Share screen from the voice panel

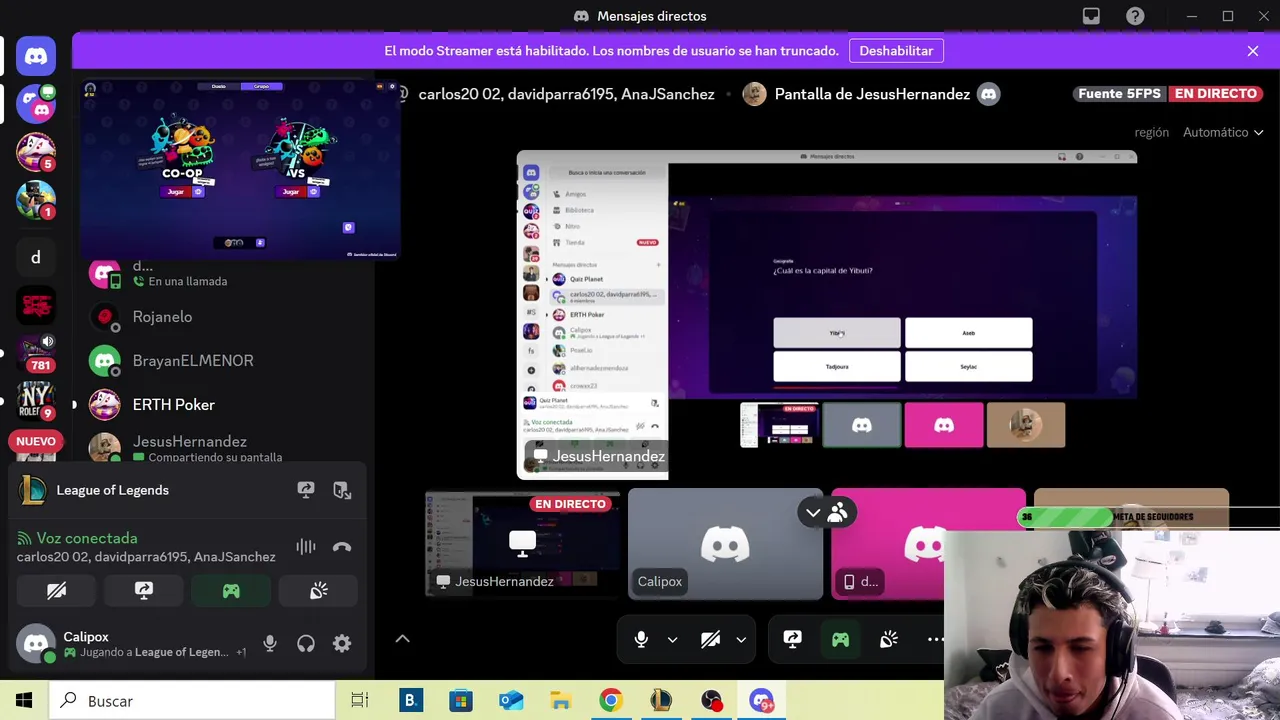pyautogui.click(x=144, y=591)
